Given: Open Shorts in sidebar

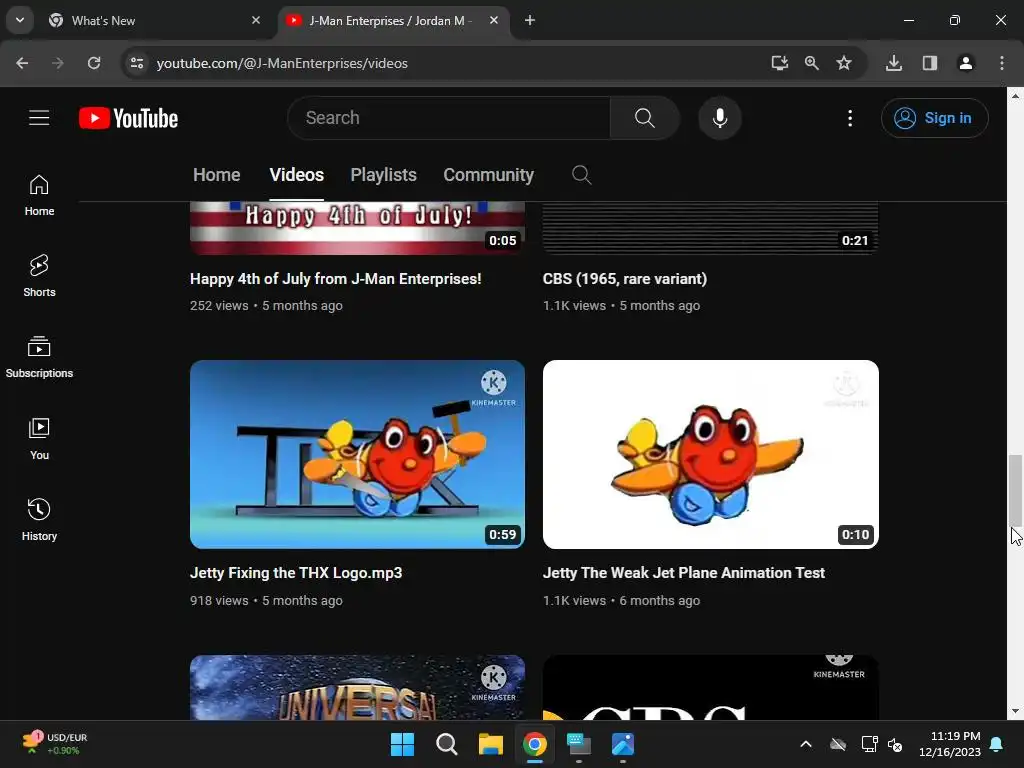Looking at the screenshot, I should click(39, 276).
